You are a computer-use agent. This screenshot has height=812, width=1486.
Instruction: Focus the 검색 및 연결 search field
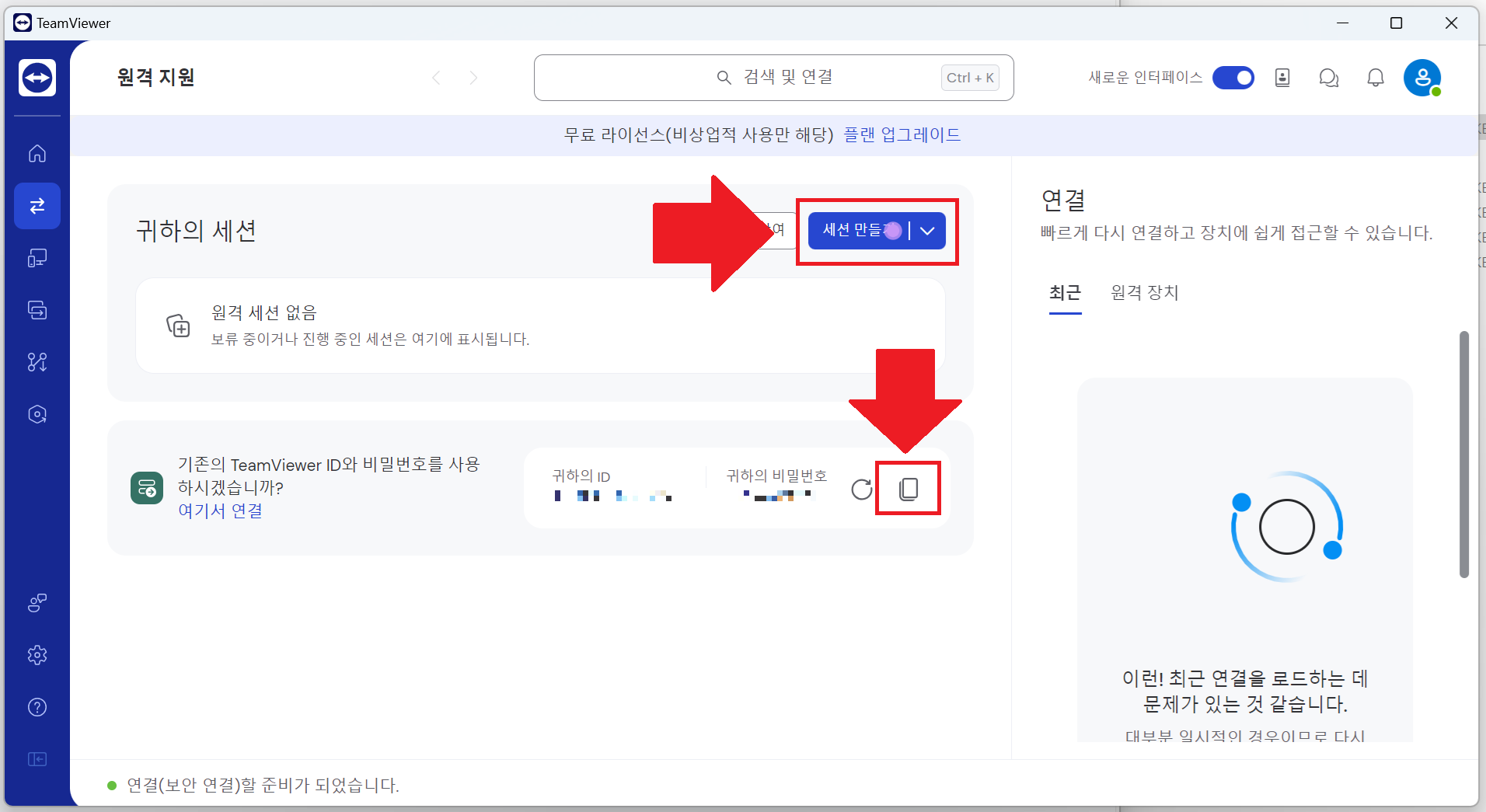(x=774, y=78)
